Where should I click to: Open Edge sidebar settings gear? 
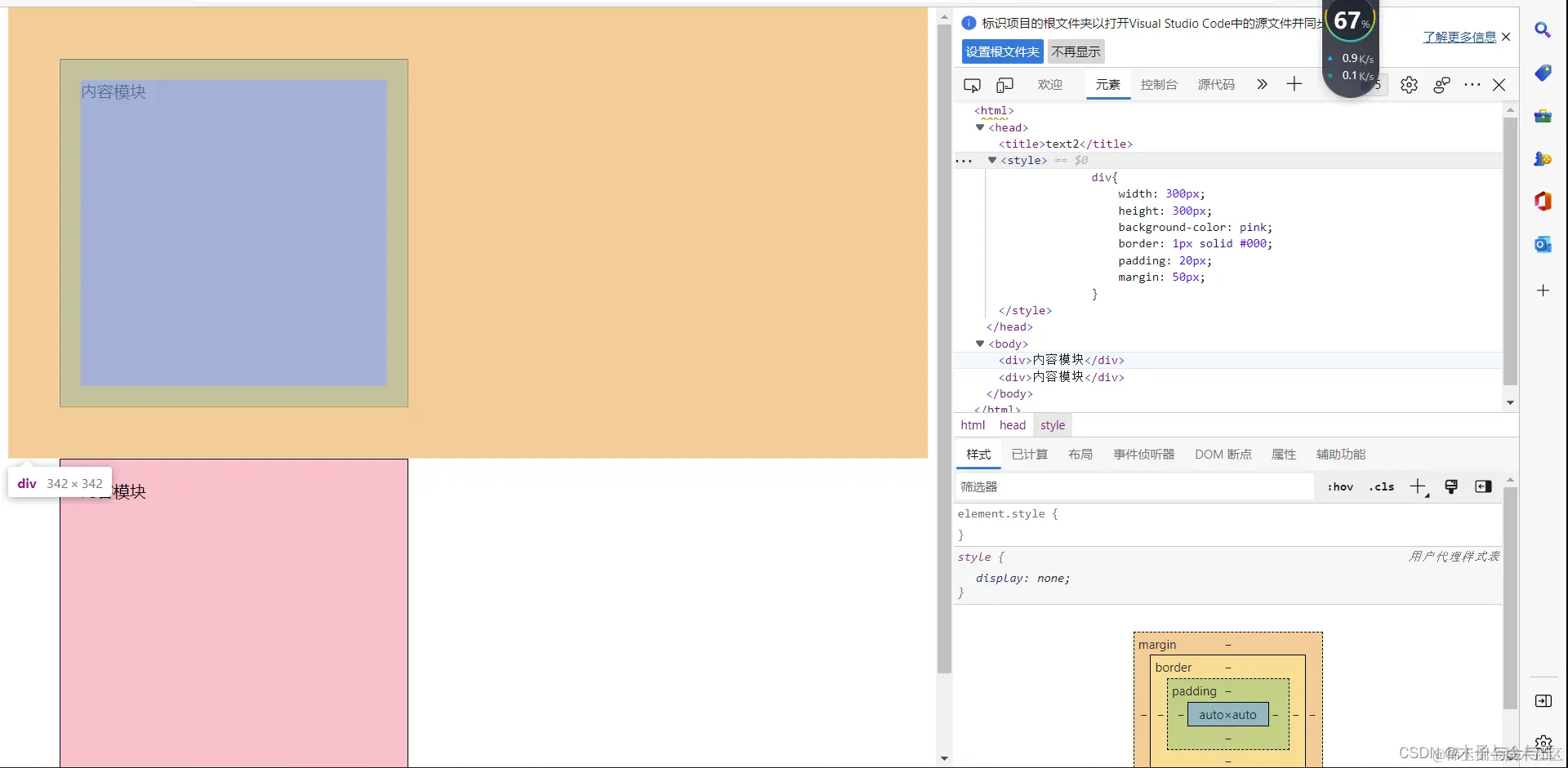(1543, 742)
